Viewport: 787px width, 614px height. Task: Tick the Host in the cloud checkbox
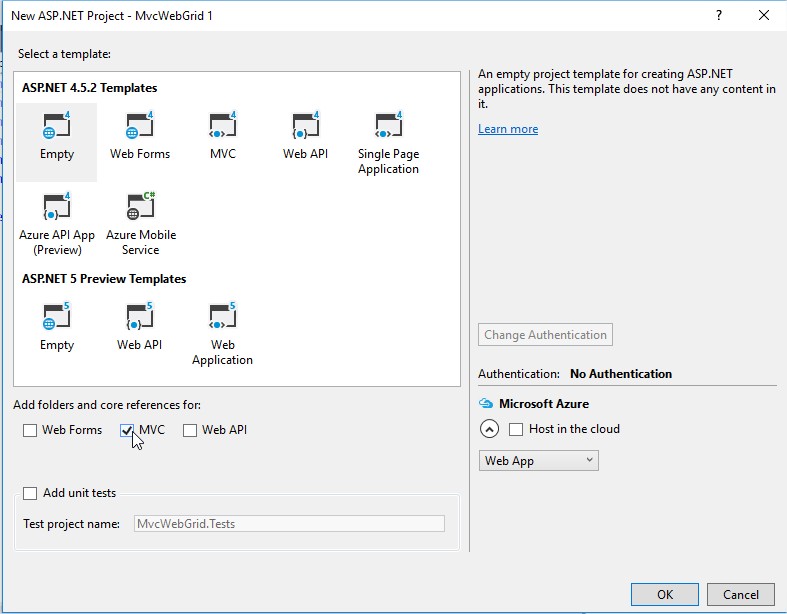click(x=516, y=429)
